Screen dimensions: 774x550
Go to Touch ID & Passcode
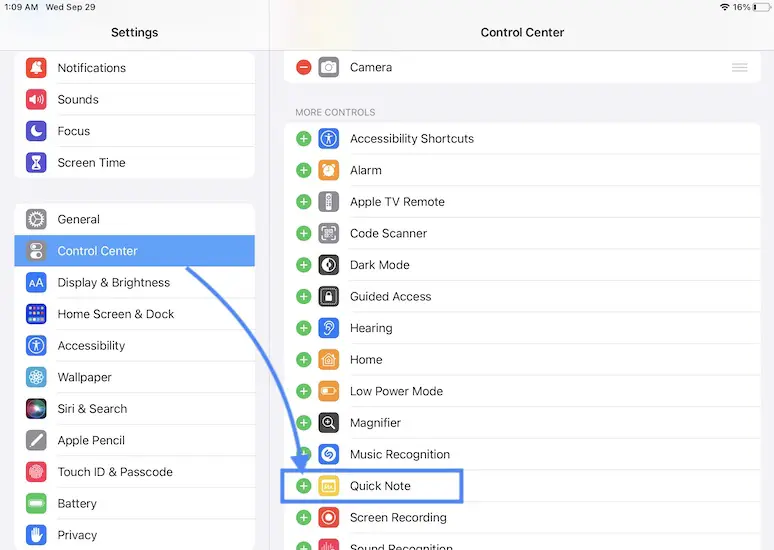point(114,472)
